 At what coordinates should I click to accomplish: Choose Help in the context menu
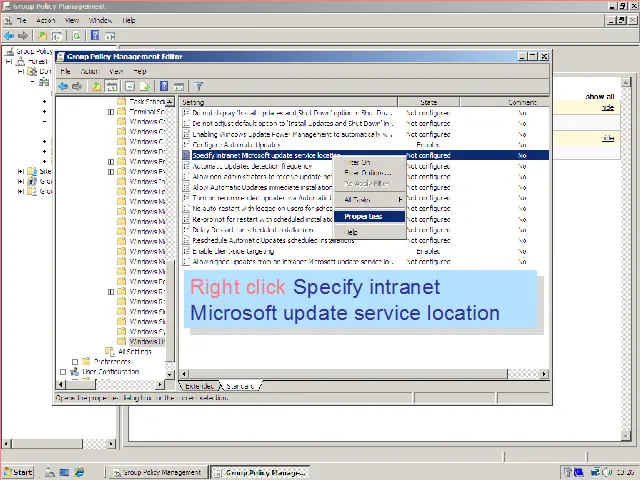tap(369, 232)
